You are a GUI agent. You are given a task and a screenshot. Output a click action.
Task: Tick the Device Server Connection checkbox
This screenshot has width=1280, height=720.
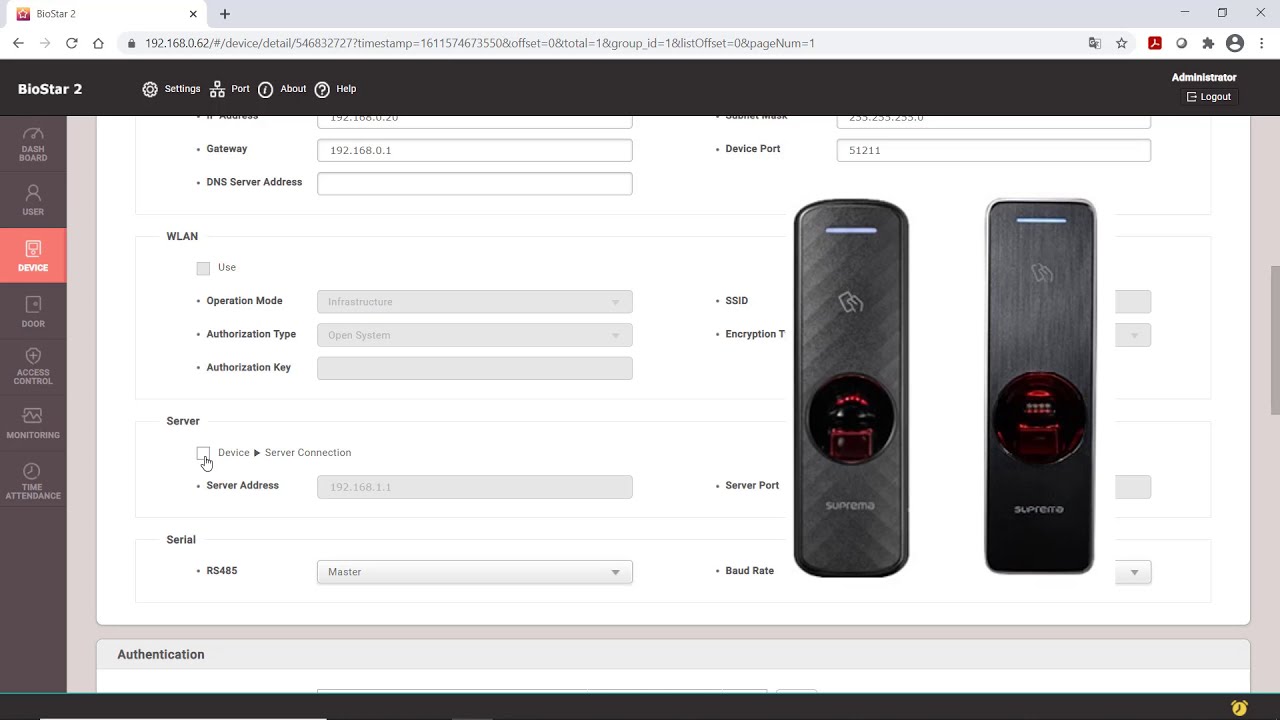pos(203,453)
